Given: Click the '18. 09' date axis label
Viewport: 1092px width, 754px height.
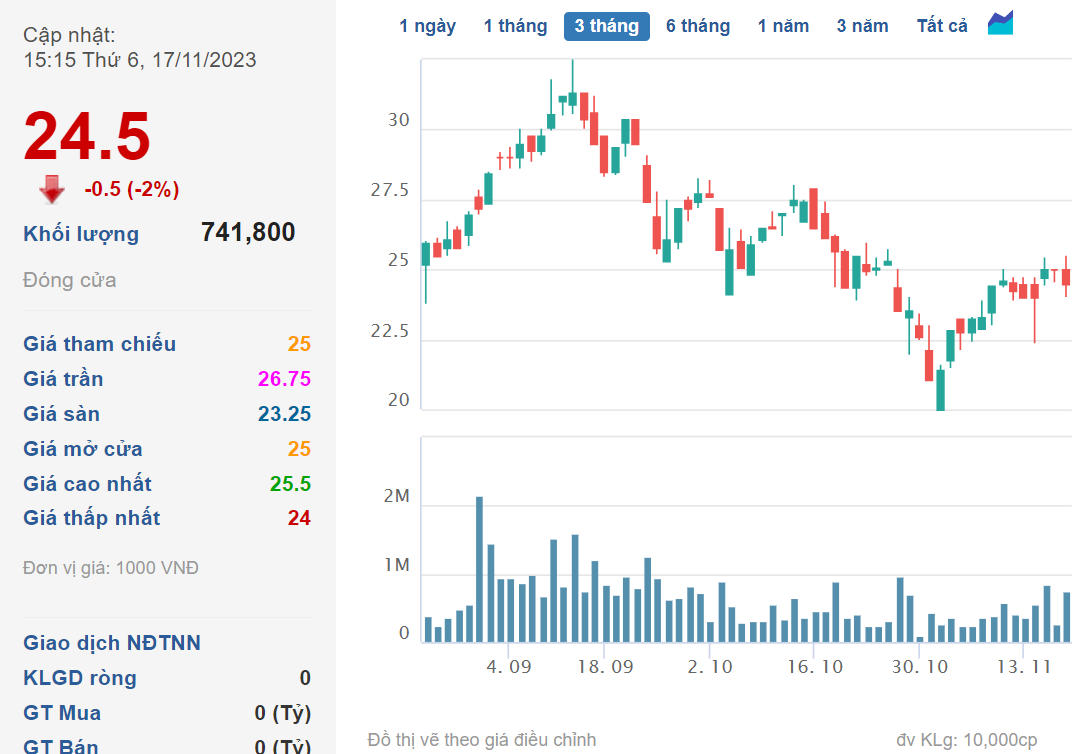Looking at the screenshot, I should click(x=606, y=667).
